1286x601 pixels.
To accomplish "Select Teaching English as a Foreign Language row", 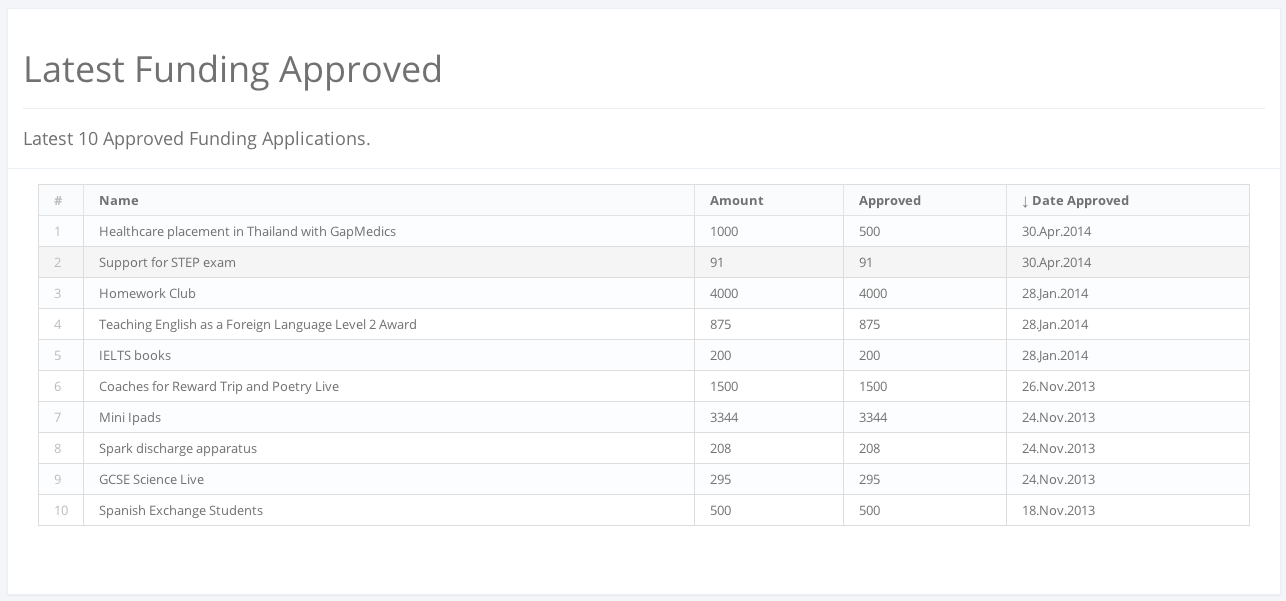I will [x=257, y=324].
